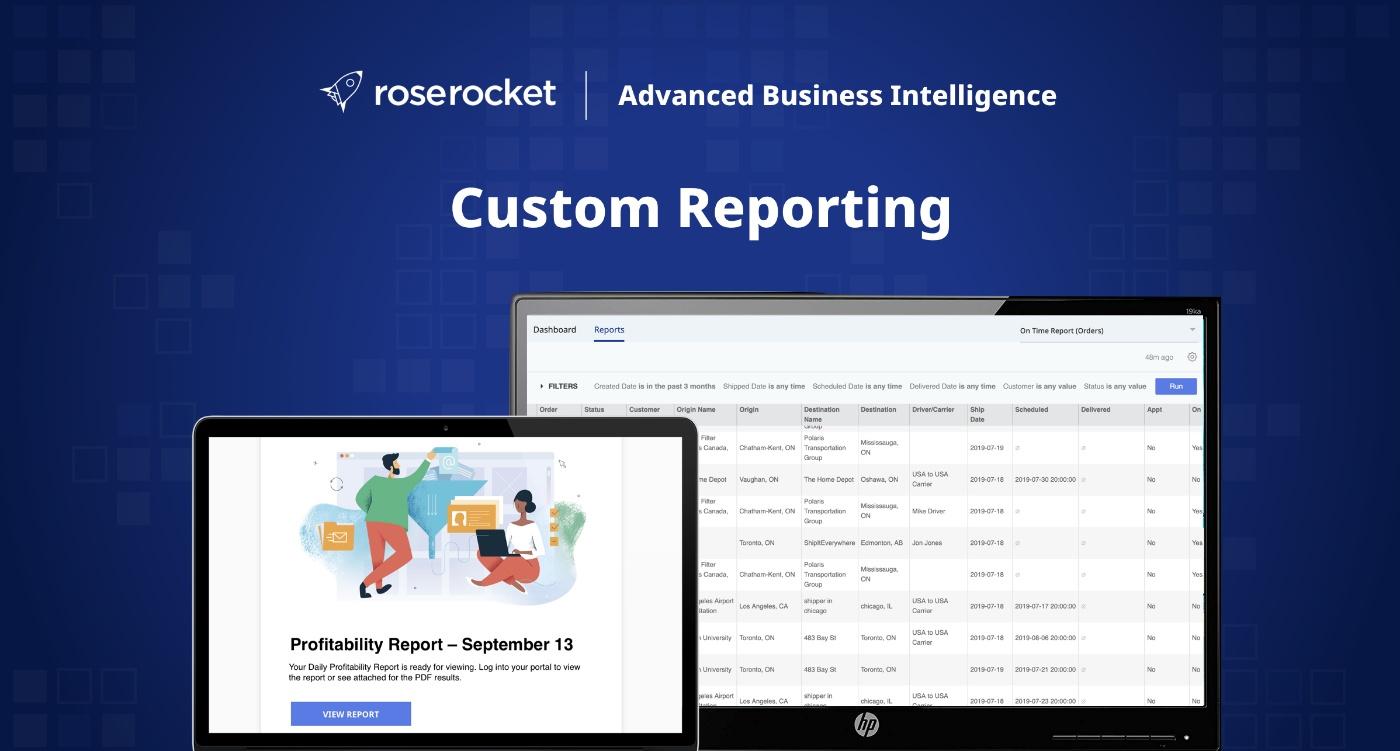Click the Rose Rocket rocket logo
This screenshot has height=751, width=1400.
pyautogui.click(x=341, y=92)
